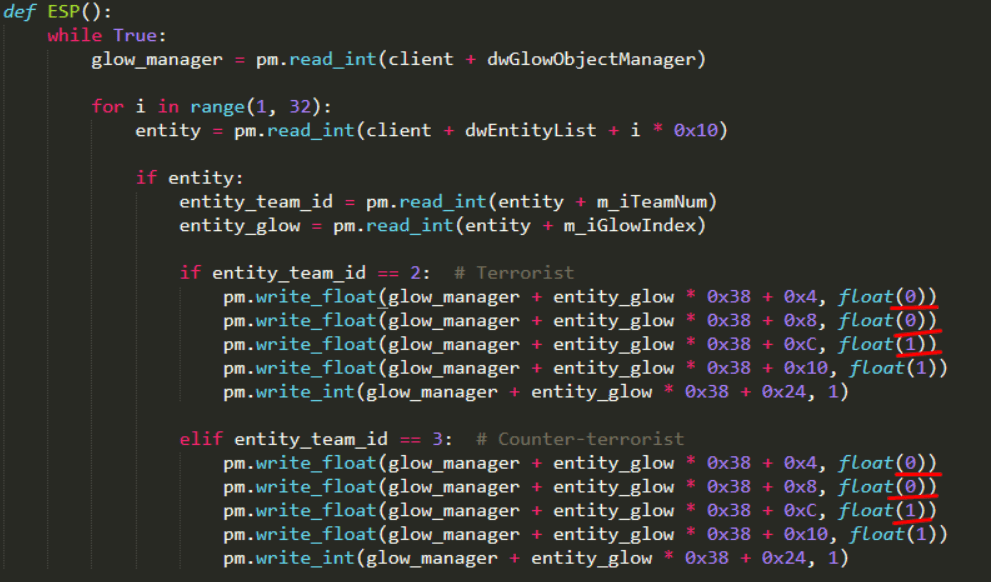Click dwEntityList in entity assignment
This screenshot has width=991, height=582.
tap(530, 130)
